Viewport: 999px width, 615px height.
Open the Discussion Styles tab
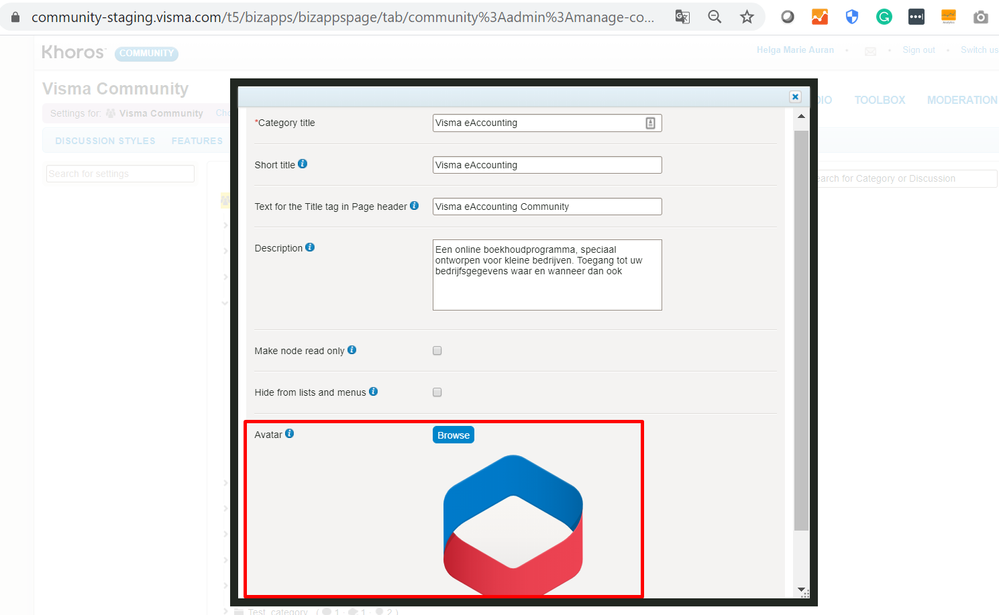(x=105, y=141)
